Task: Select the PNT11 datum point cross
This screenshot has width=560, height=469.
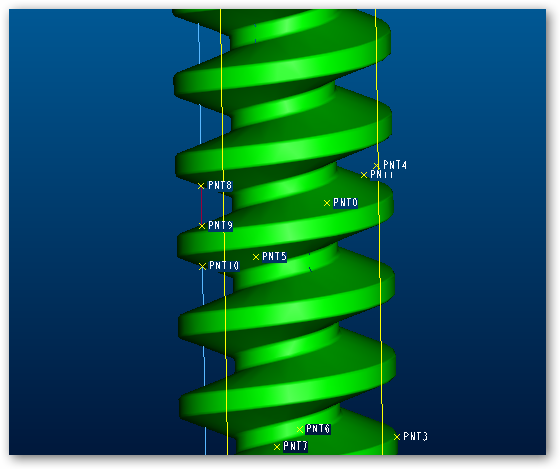Action: pyautogui.click(x=364, y=175)
